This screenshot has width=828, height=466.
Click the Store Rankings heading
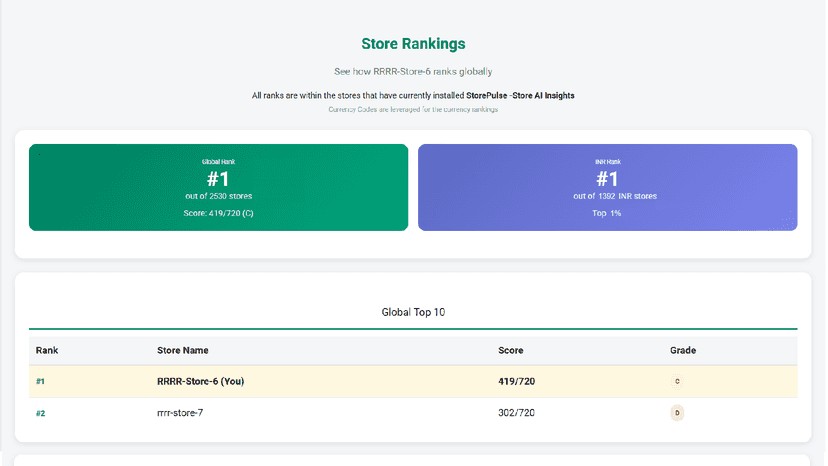pyautogui.click(x=413, y=44)
